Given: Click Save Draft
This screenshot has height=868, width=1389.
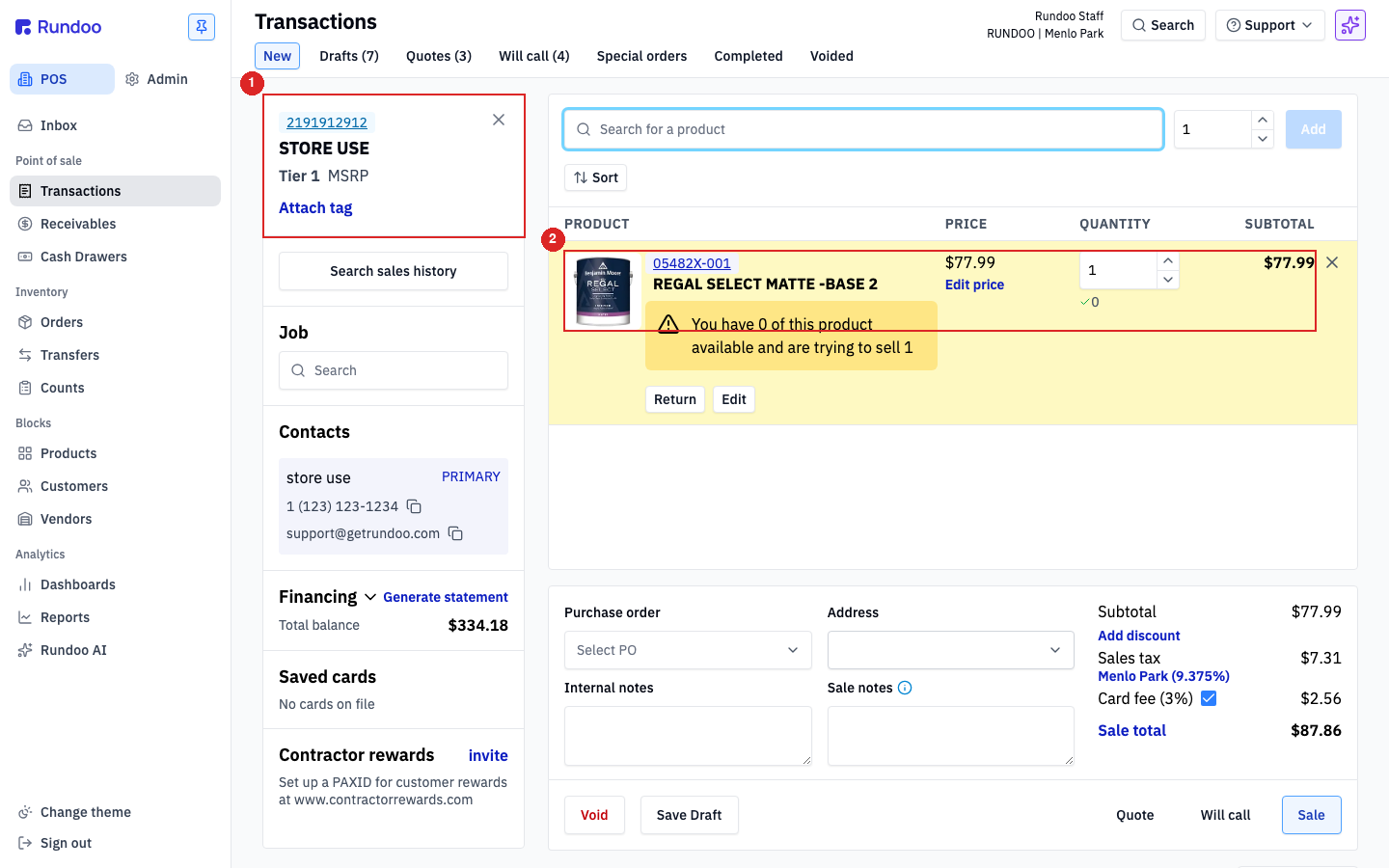Looking at the screenshot, I should pos(689,815).
